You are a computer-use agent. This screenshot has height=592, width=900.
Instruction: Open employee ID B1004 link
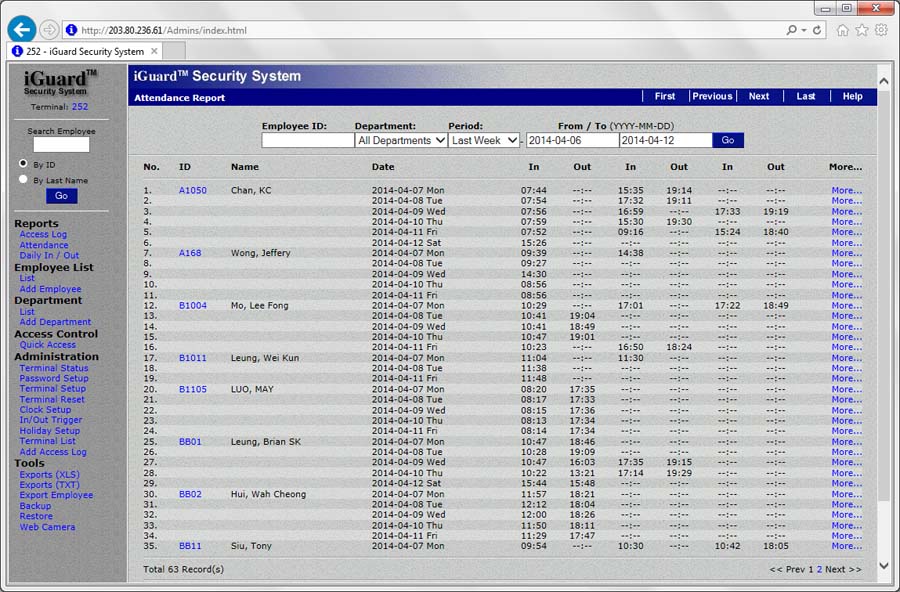[x=192, y=305]
